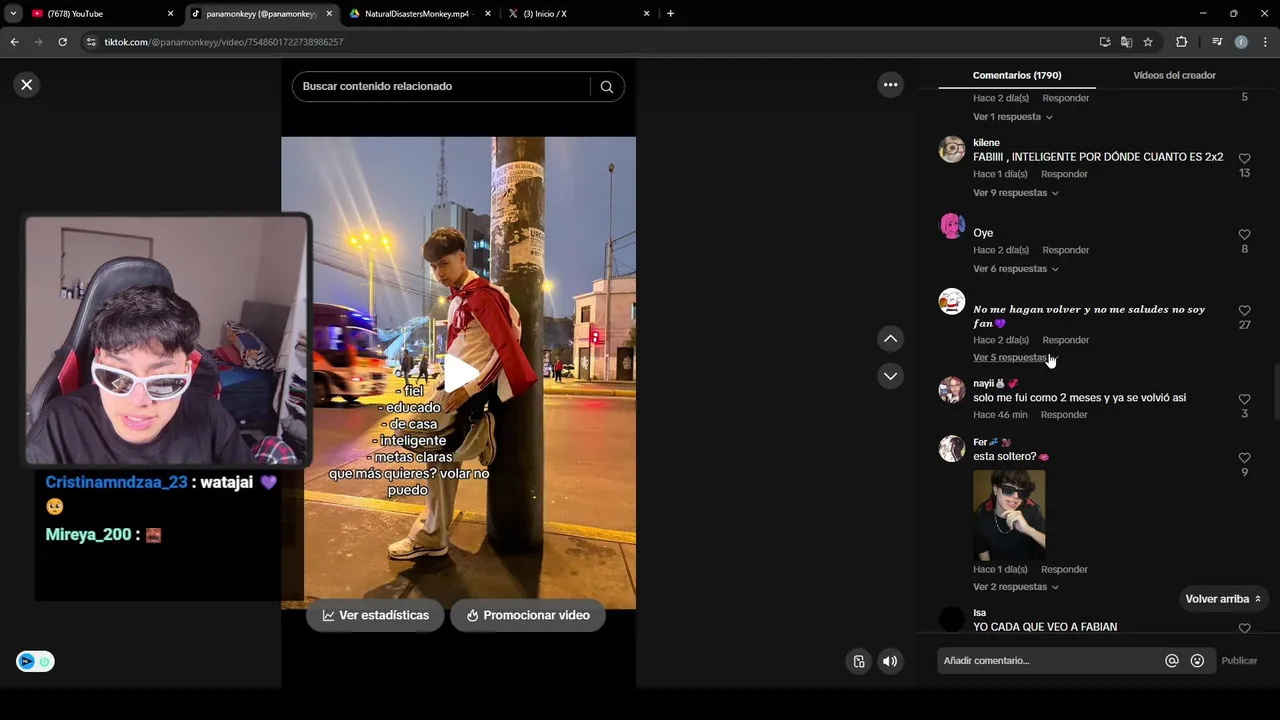Click 'Publicar' to post comment
The width and height of the screenshot is (1280, 720).
pyautogui.click(x=1239, y=661)
